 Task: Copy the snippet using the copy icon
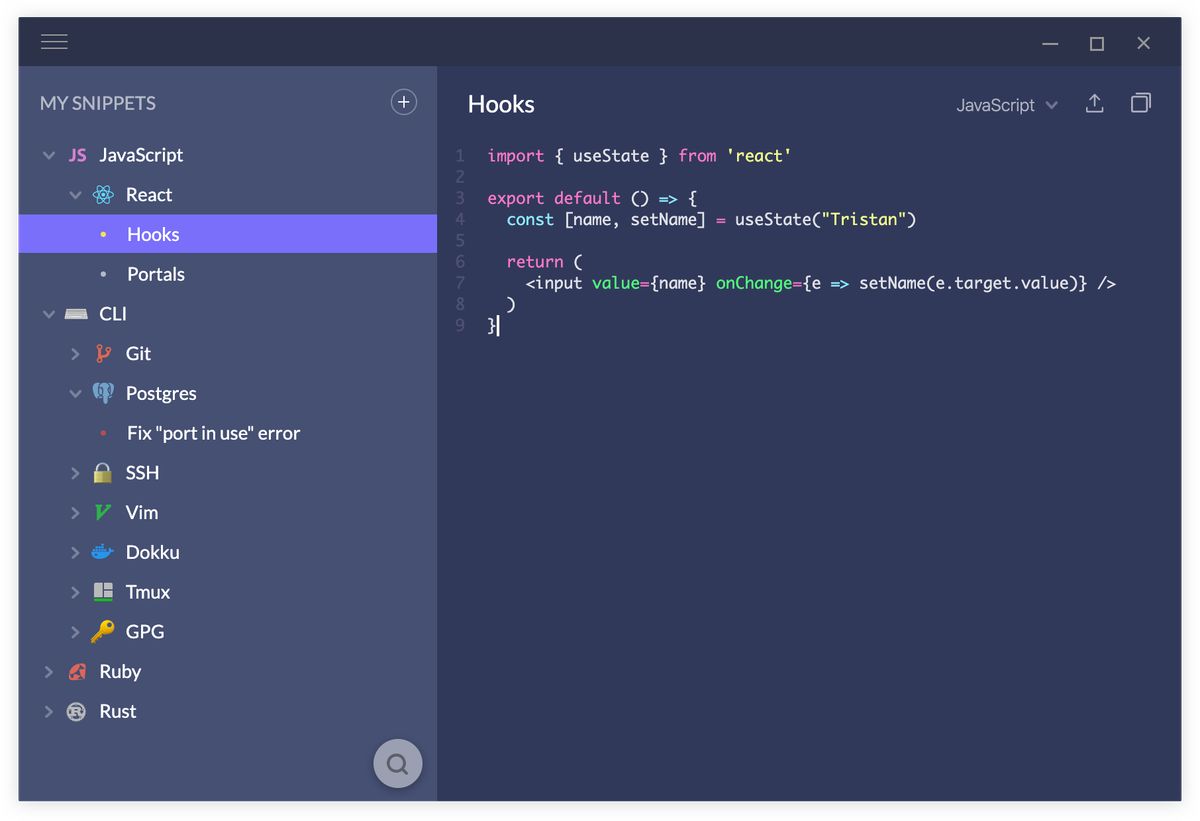click(x=1141, y=103)
